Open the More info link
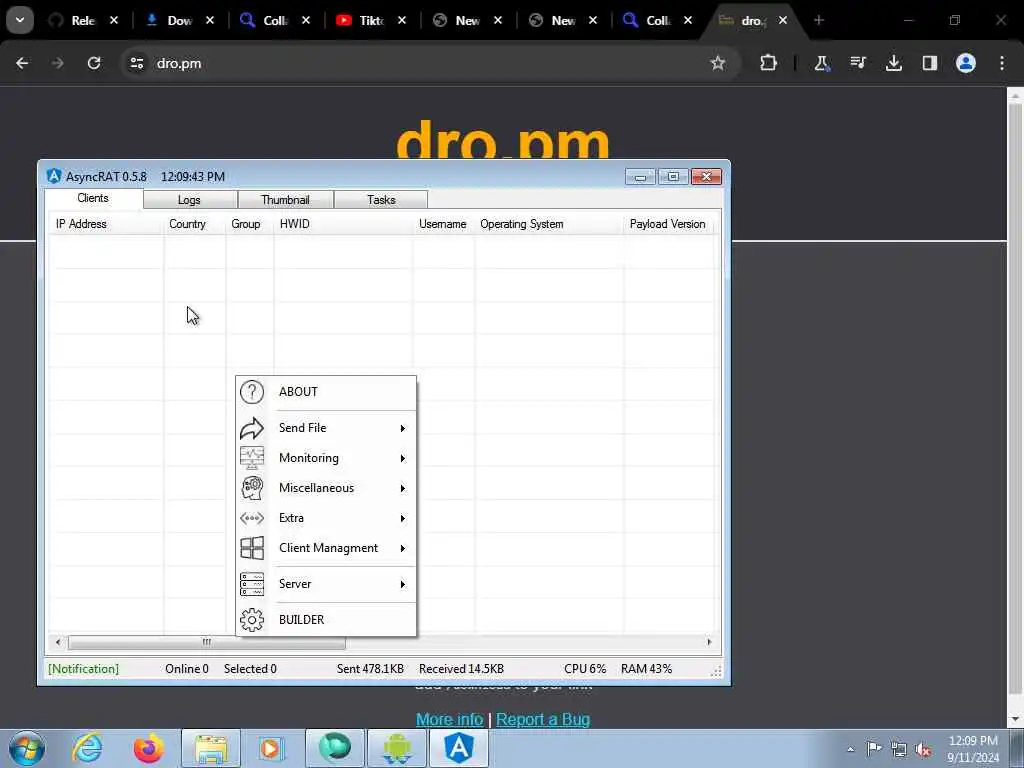This screenshot has width=1024, height=768. click(x=449, y=719)
